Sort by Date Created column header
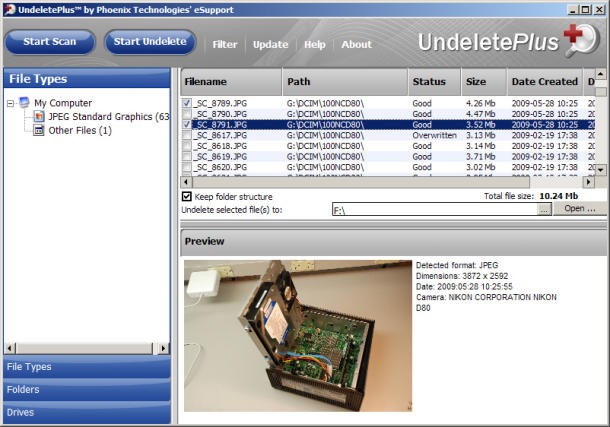The height and width of the screenshot is (427, 610). (x=545, y=82)
